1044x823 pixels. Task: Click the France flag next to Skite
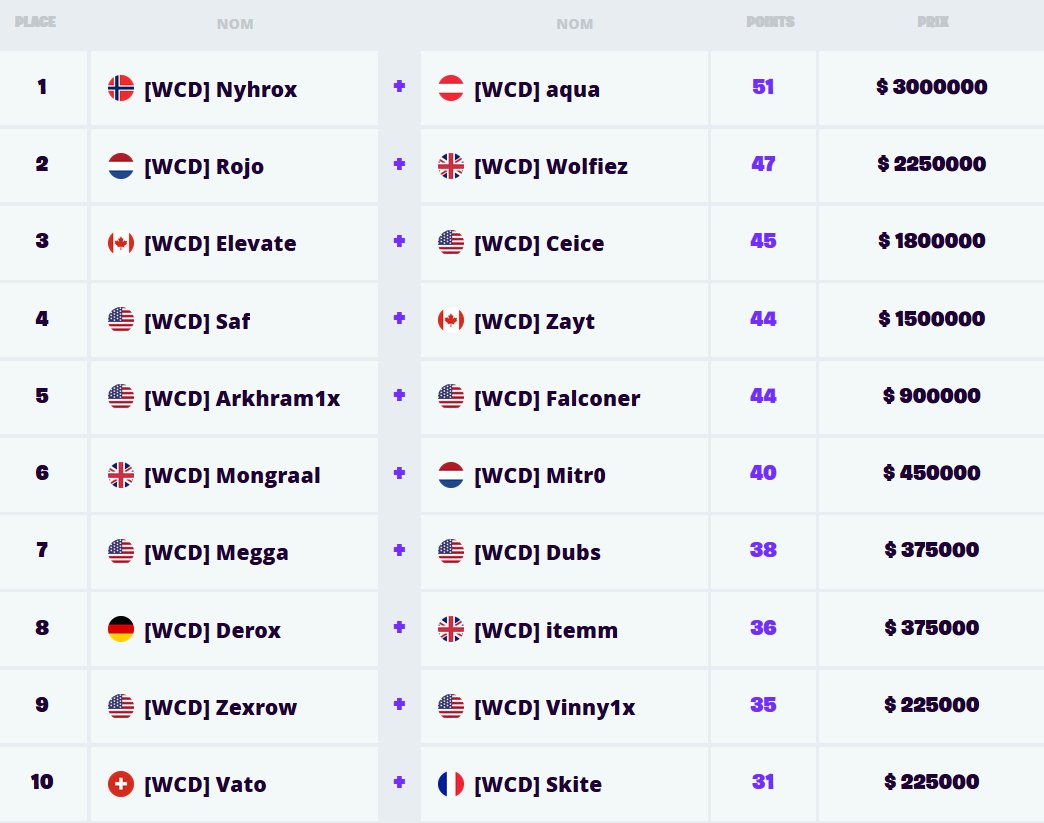pyautogui.click(x=451, y=784)
